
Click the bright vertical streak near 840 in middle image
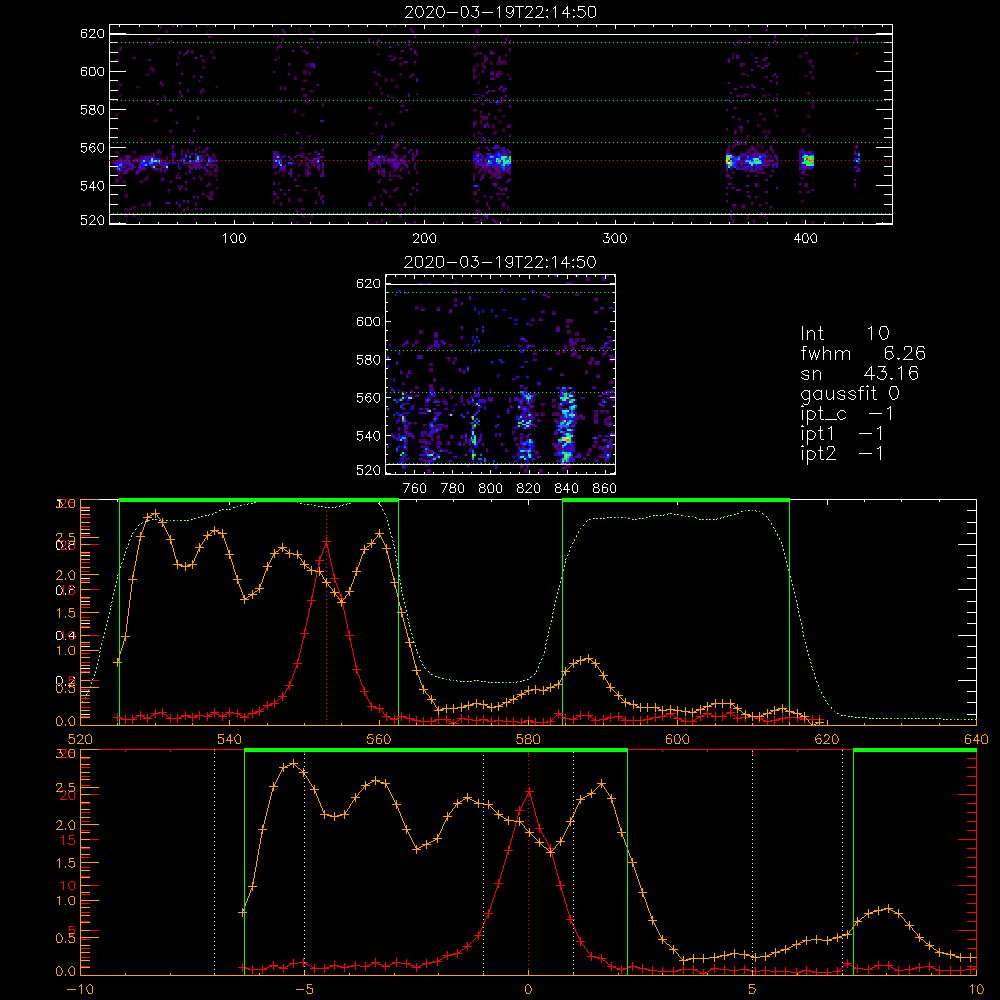566,424
